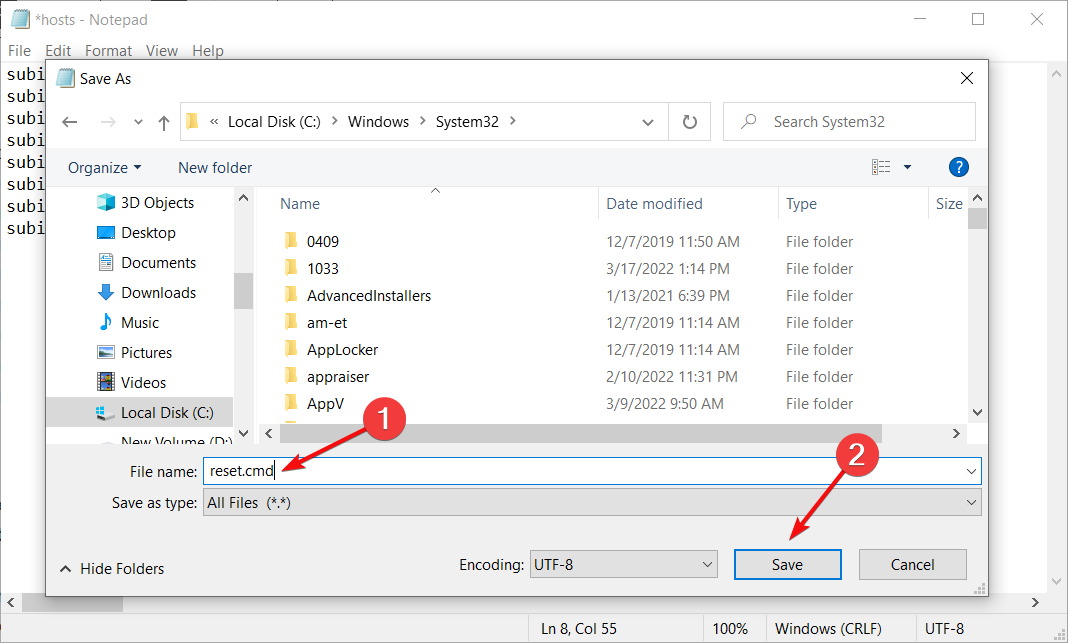
Task: Open the Encoding dropdown
Action: 623,563
